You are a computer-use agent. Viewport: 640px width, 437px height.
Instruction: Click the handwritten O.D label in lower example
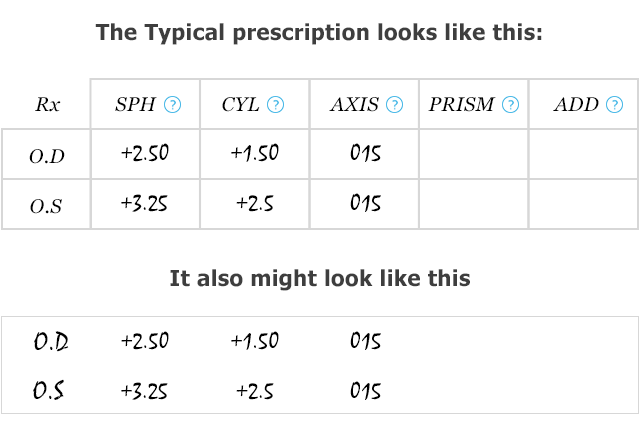point(51,342)
